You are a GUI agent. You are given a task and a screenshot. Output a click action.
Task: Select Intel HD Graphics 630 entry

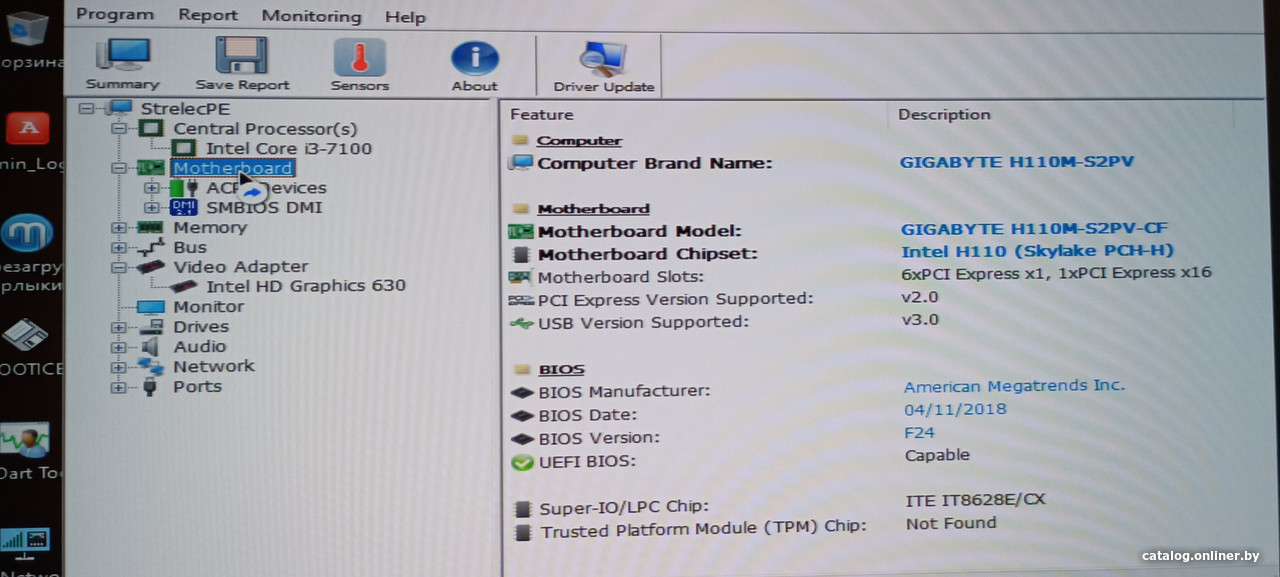(x=306, y=285)
